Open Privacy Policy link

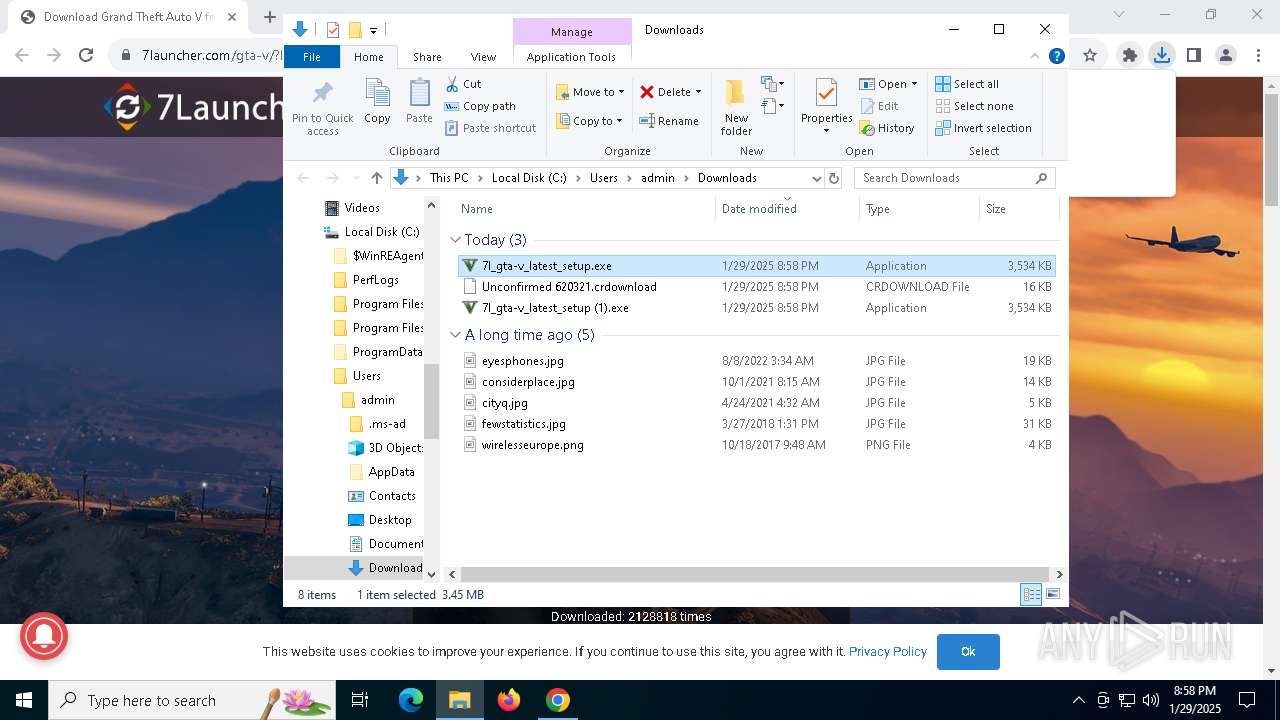coord(888,651)
